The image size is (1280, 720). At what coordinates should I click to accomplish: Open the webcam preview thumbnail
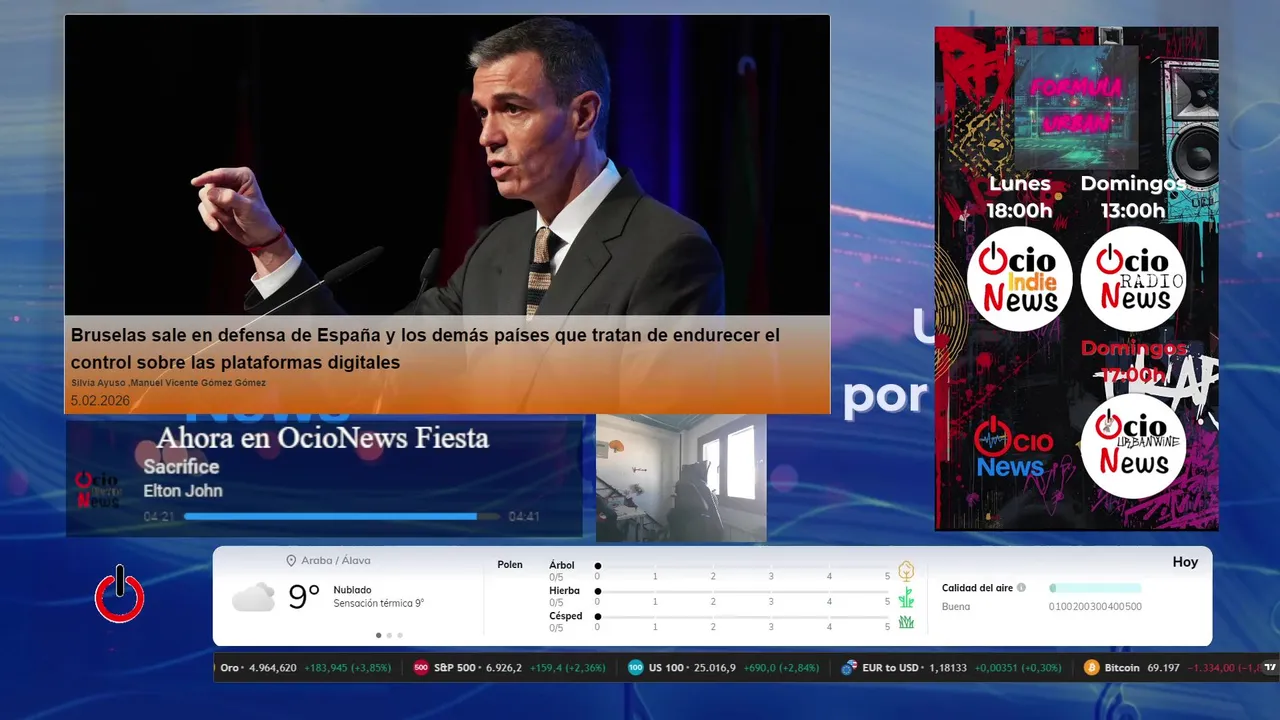coord(681,478)
